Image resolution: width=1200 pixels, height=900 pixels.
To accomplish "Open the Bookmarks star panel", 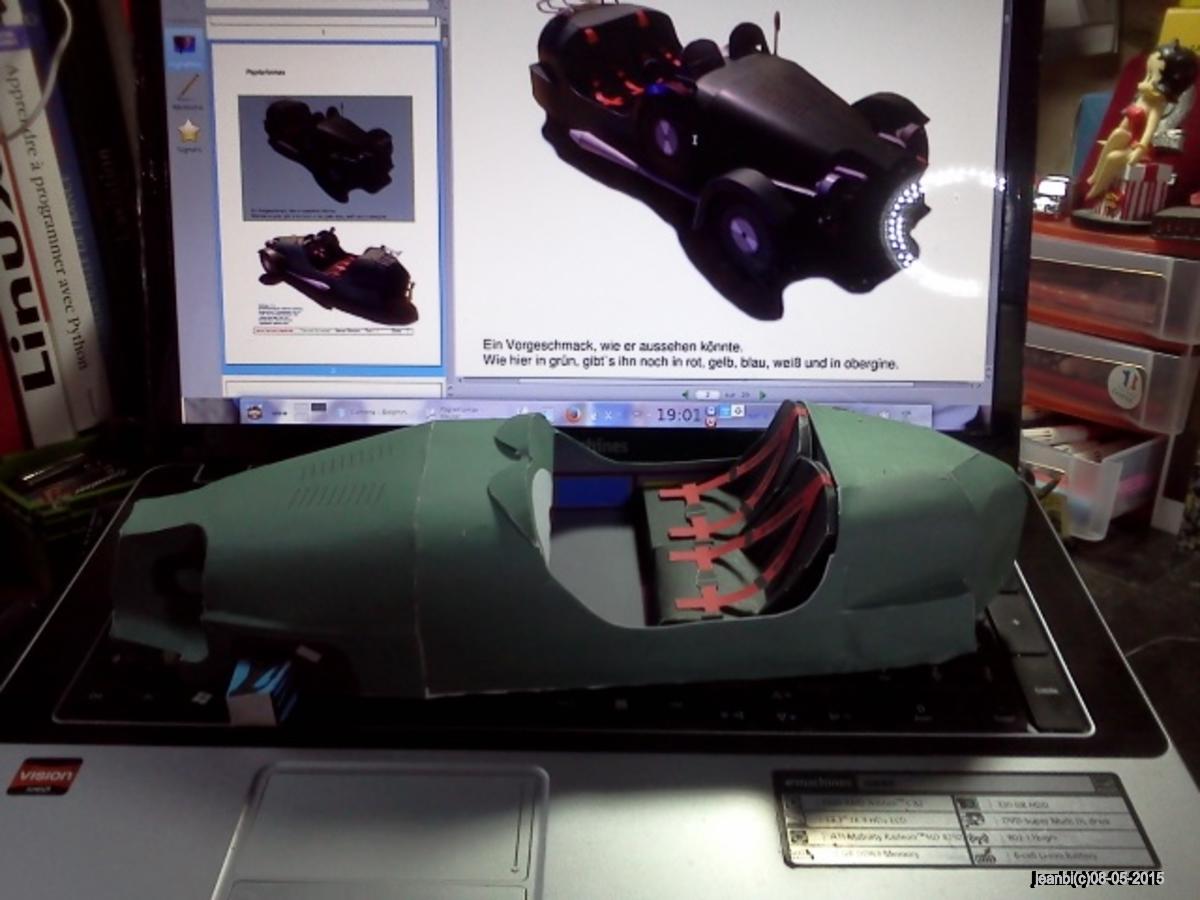I will pos(188,134).
